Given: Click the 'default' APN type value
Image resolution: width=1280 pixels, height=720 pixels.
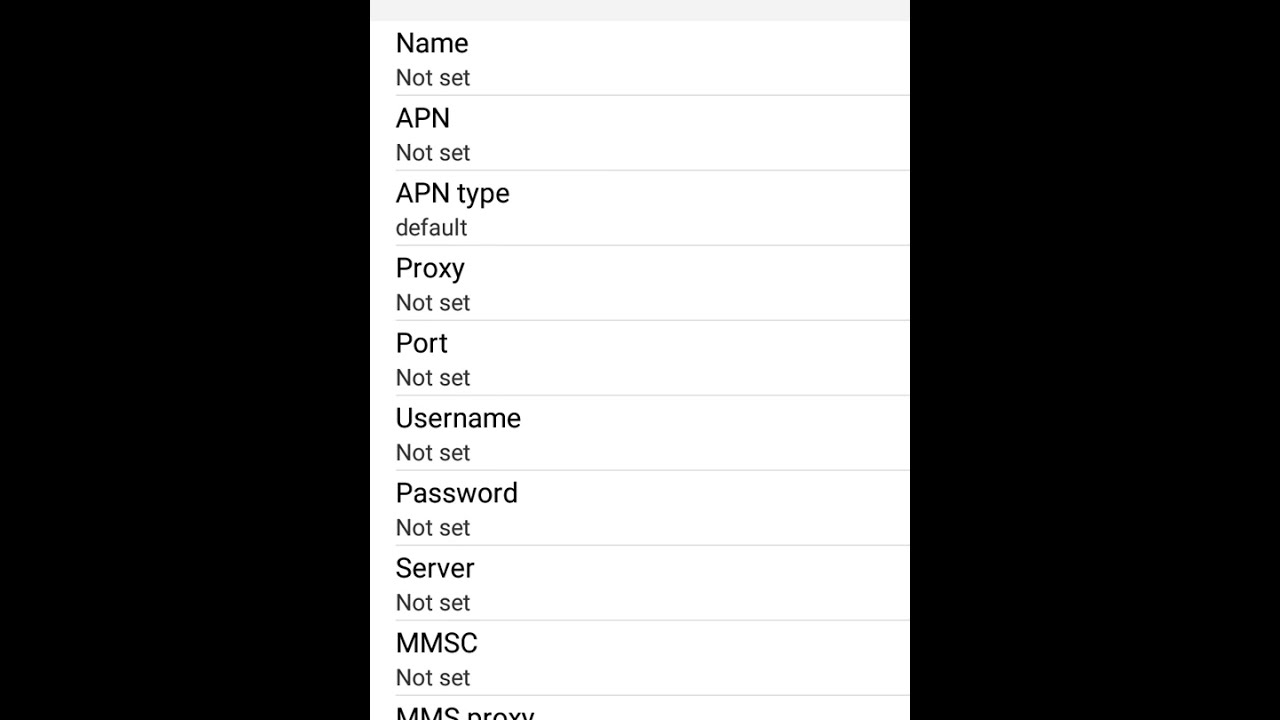Looking at the screenshot, I should coord(431,228).
